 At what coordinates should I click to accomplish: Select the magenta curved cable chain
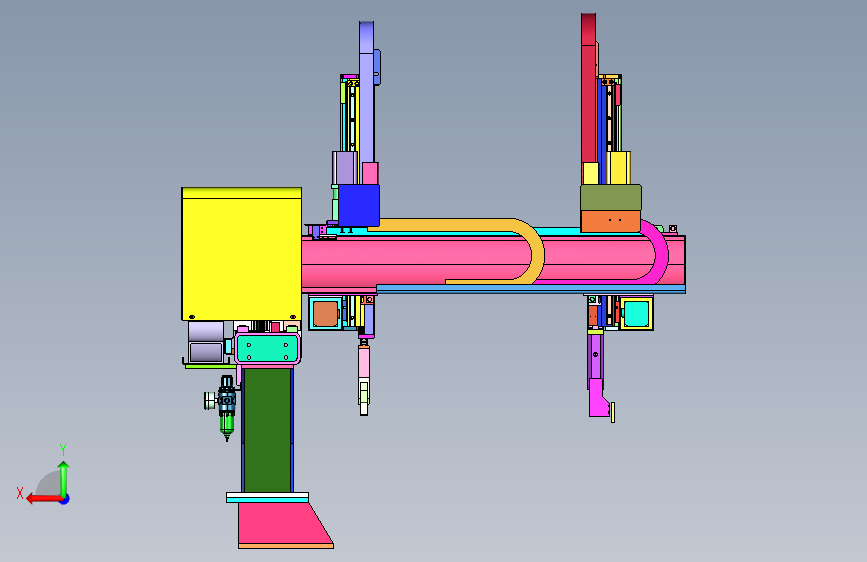coord(661,254)
